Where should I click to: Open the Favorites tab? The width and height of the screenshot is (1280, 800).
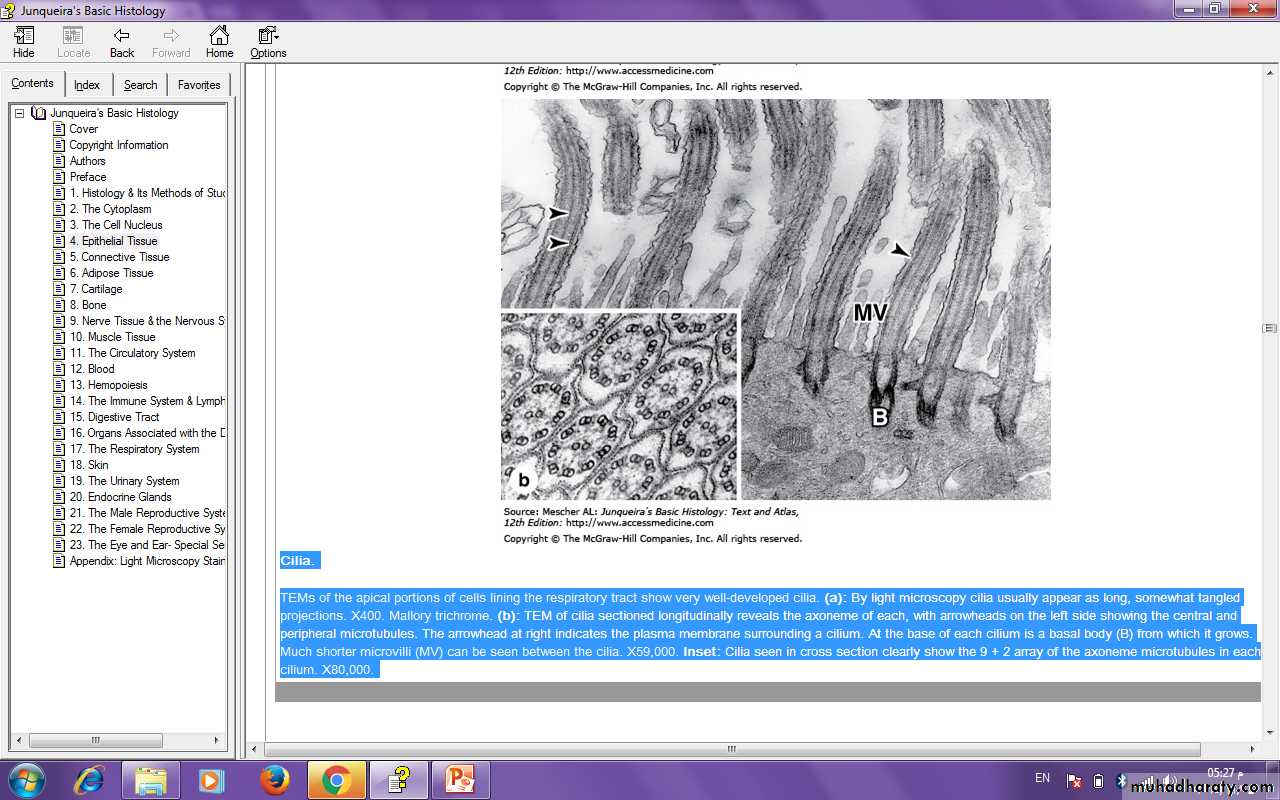pyautogui.click(x=199, y=85)
